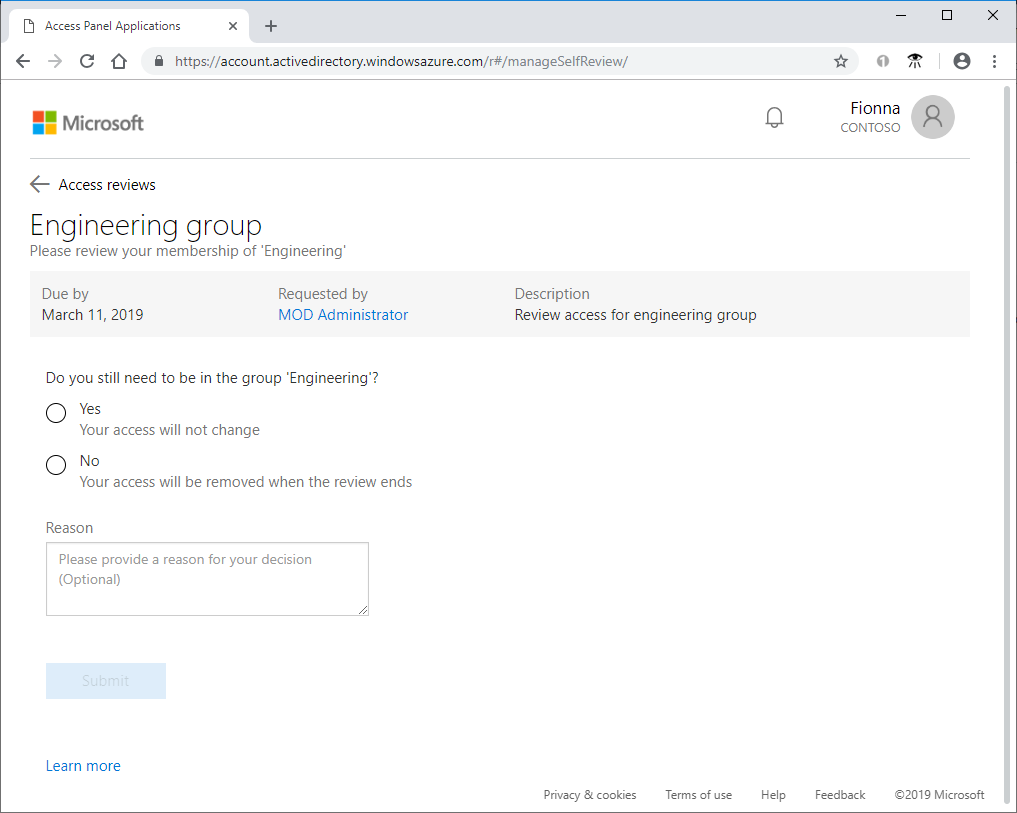Go back in browser history
1017x813 pixels.
click(x=23, y=61)
